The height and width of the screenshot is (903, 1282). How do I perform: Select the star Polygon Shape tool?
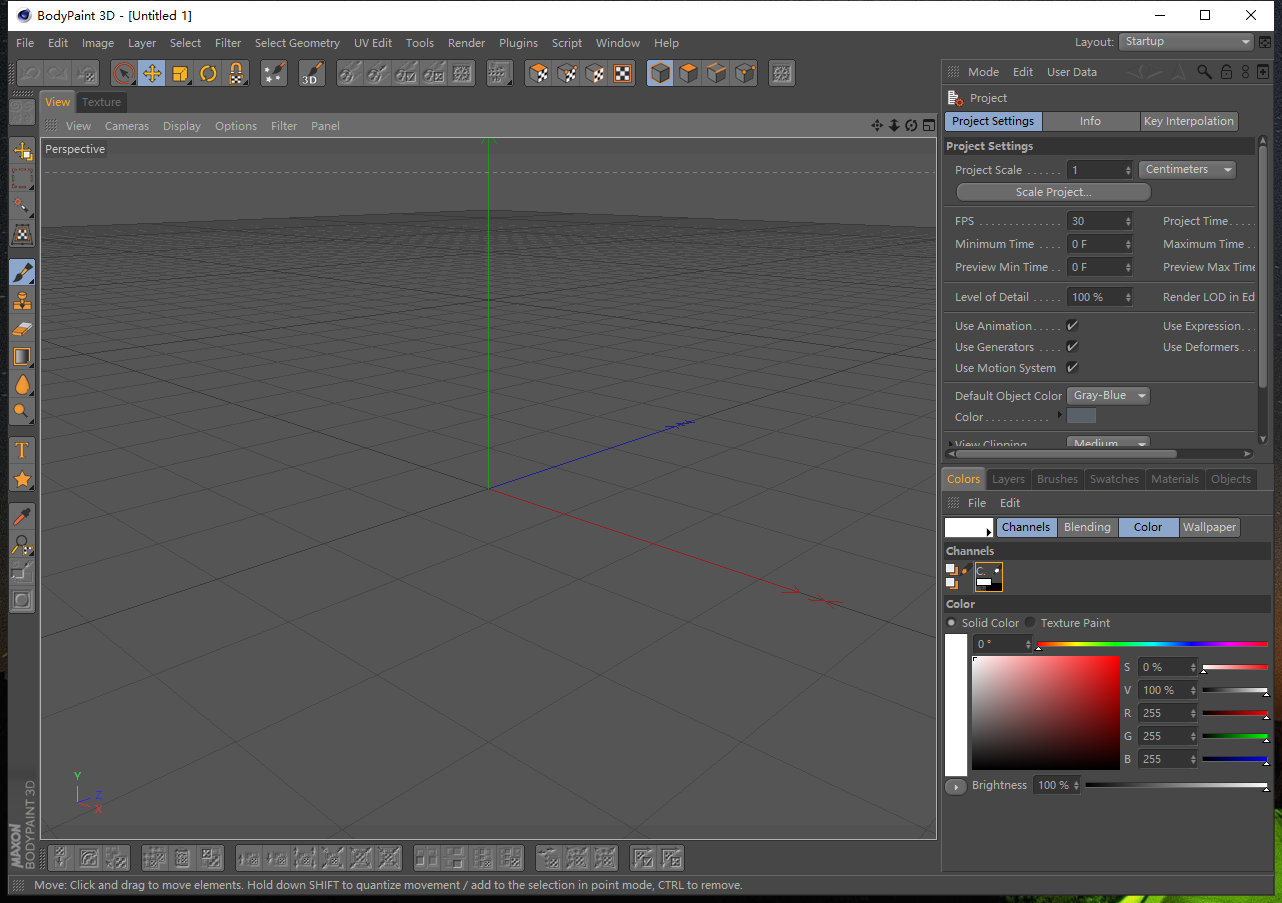(x=22, y=480)
